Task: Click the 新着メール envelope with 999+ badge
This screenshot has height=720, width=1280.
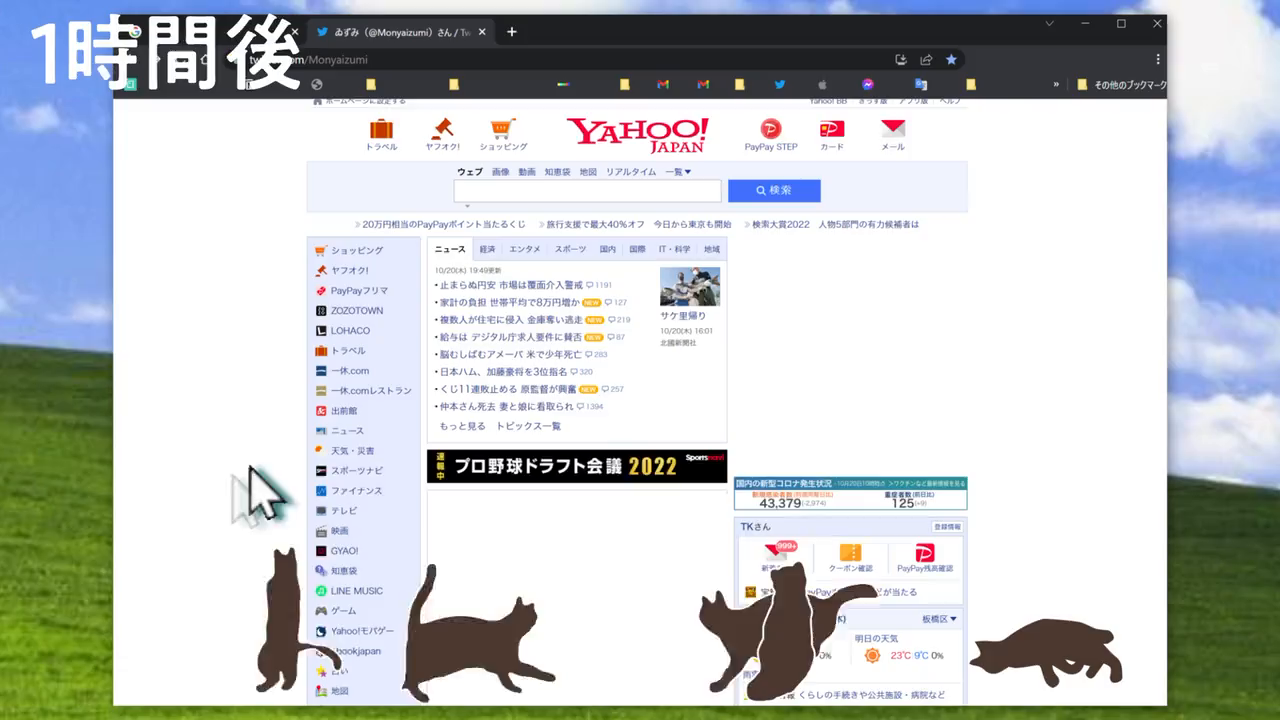Action: click(776, 556)
